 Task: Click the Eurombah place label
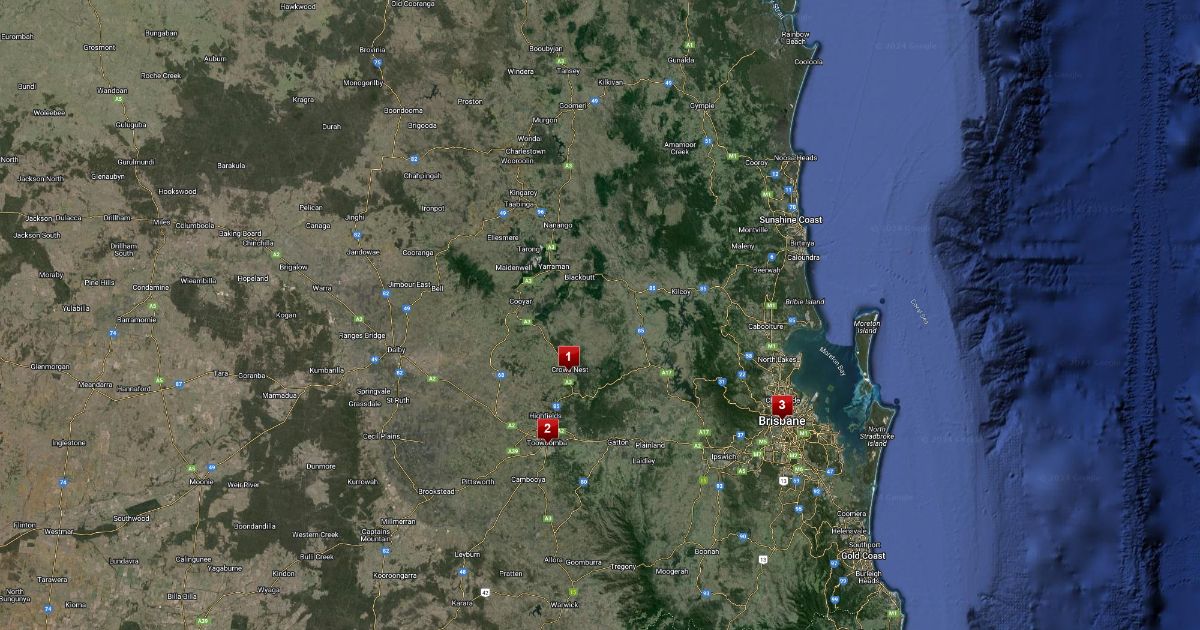[x=17, y=36]
